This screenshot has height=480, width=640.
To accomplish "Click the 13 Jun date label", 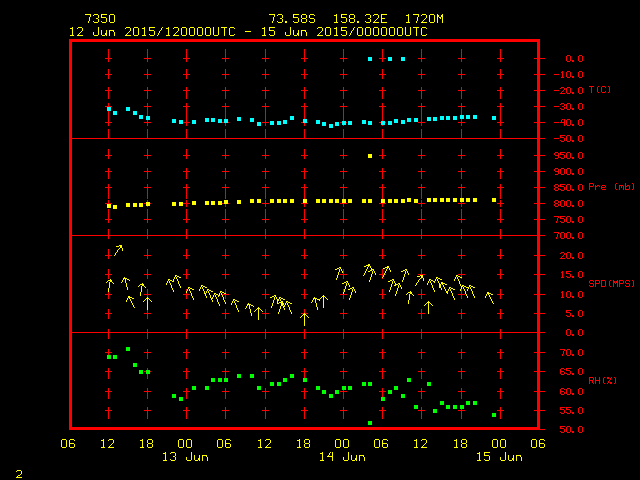I will pyautogui.click(x=185, y=457).
